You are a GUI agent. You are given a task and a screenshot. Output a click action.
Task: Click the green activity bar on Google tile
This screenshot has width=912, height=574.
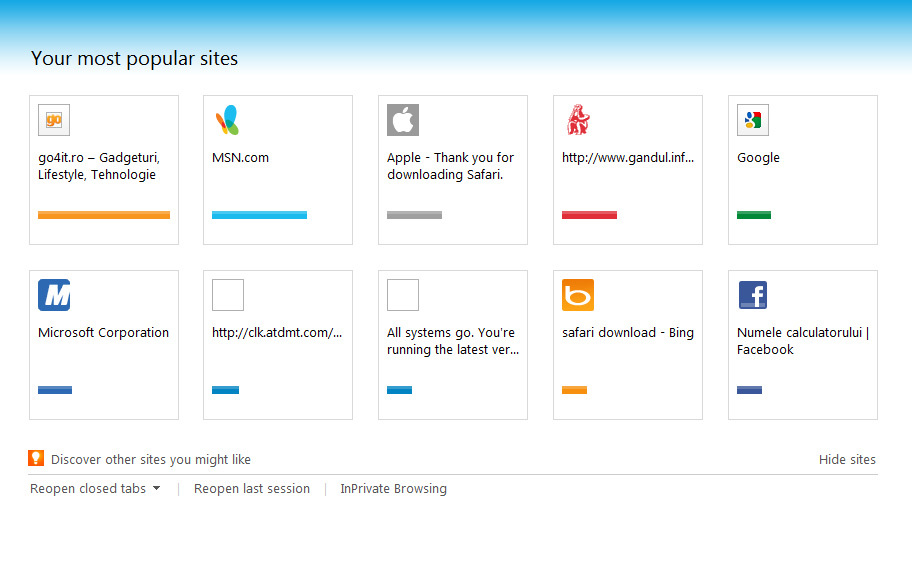pos(754,215)
